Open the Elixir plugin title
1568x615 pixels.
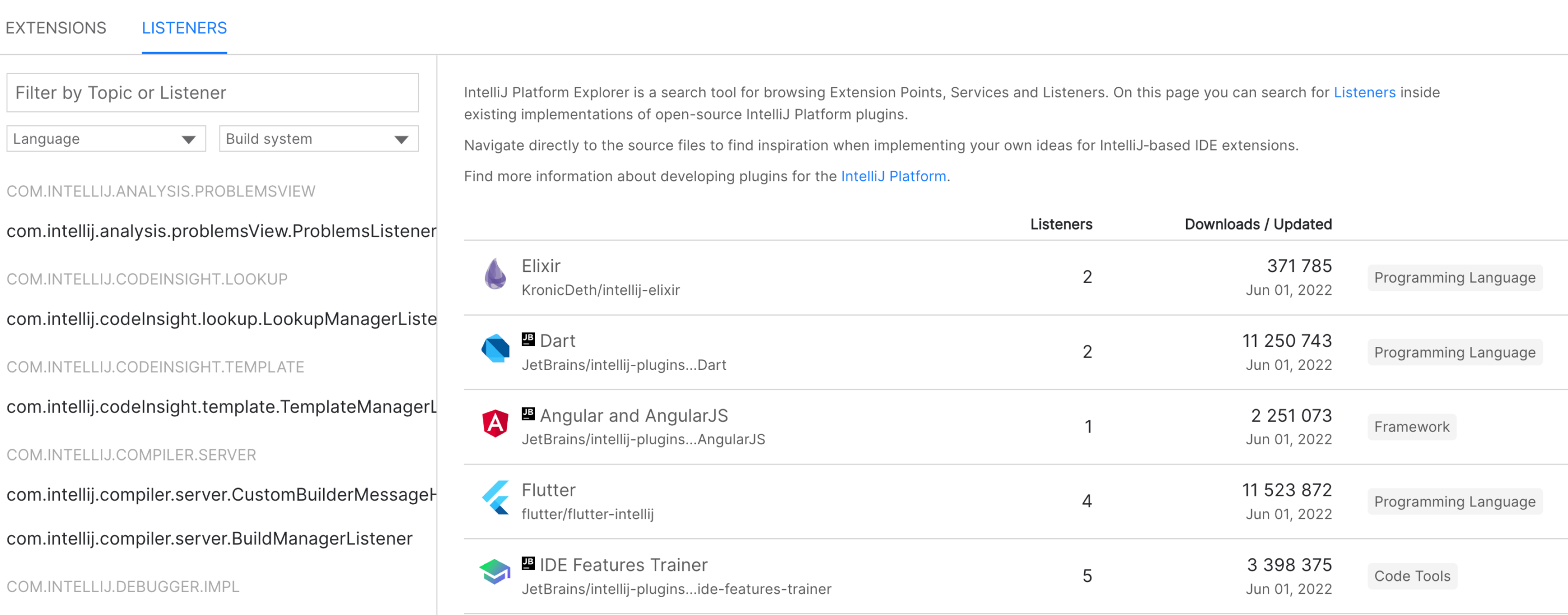[540, 266]
